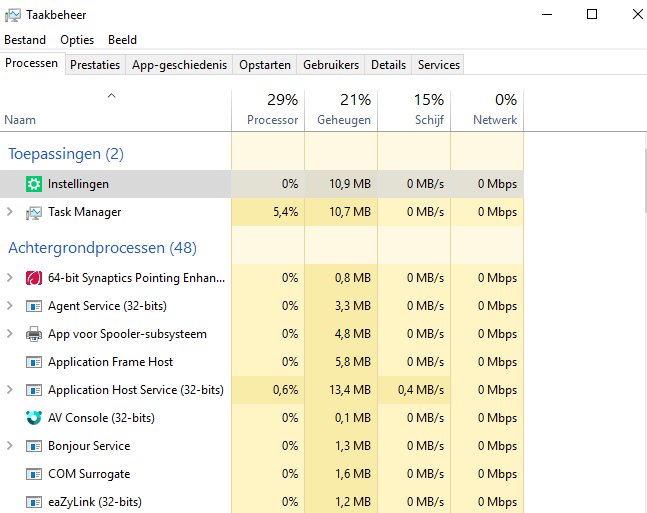Click Instellingen's 10,9 MB memory value
Image resolution: width=647 pixels, height=513 pixels.
tap(350, 184)
